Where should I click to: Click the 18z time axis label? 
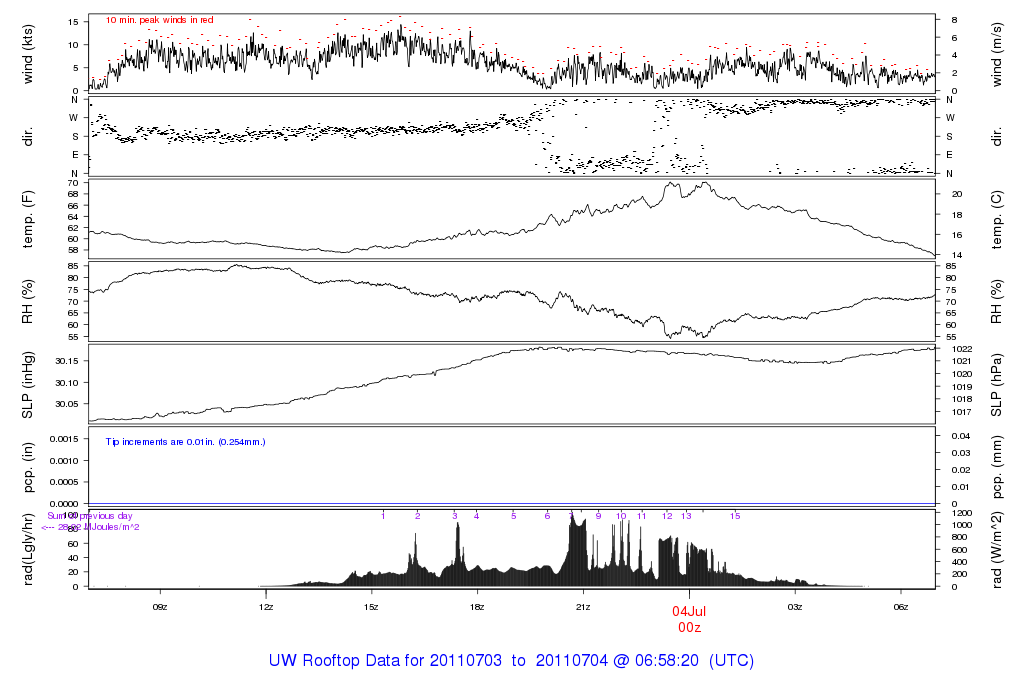(477, 607)
